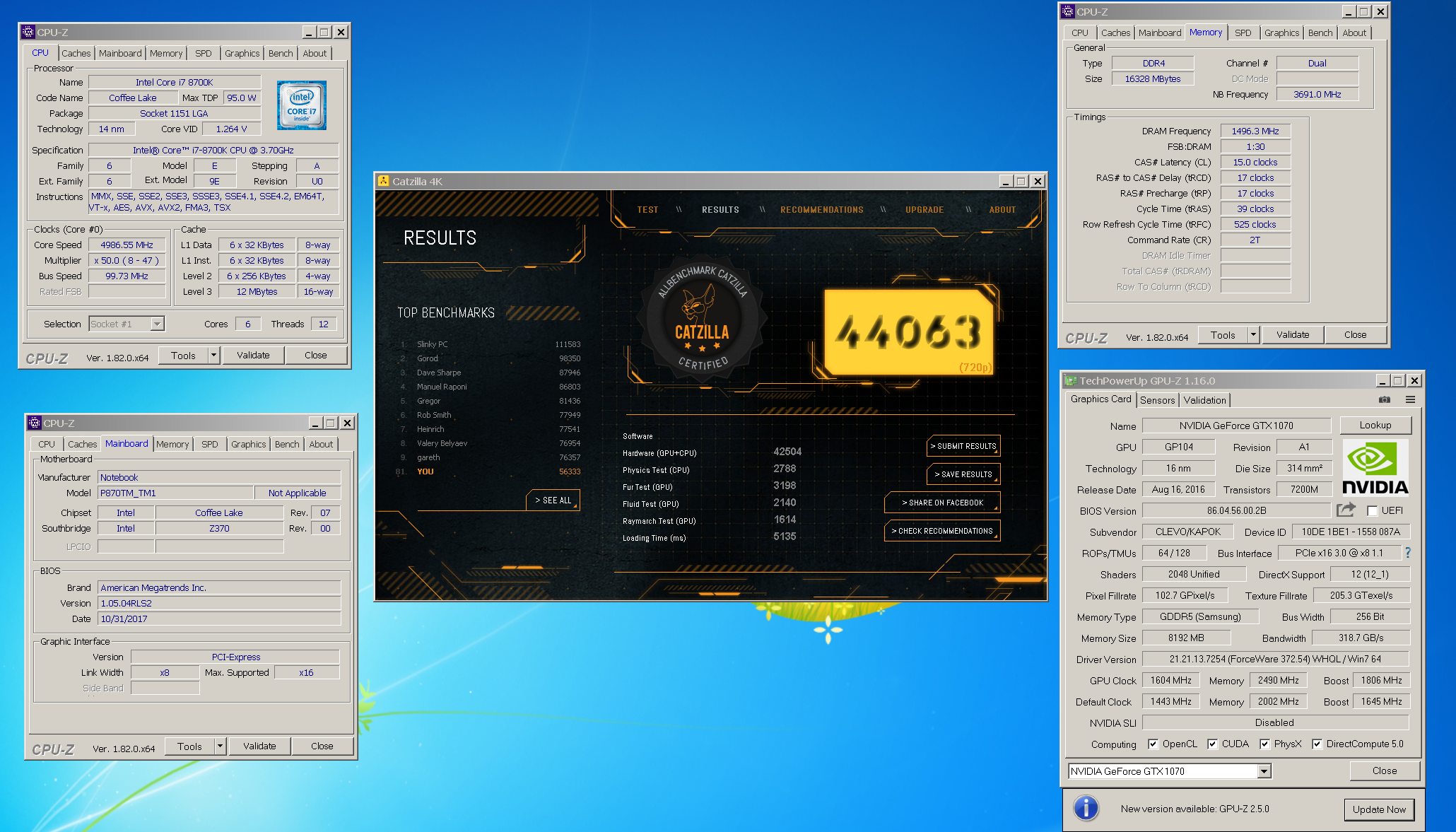
Task: Click the Catzilla 4K title bar icon
Action: pyautogui.click(x=384, y=181)
